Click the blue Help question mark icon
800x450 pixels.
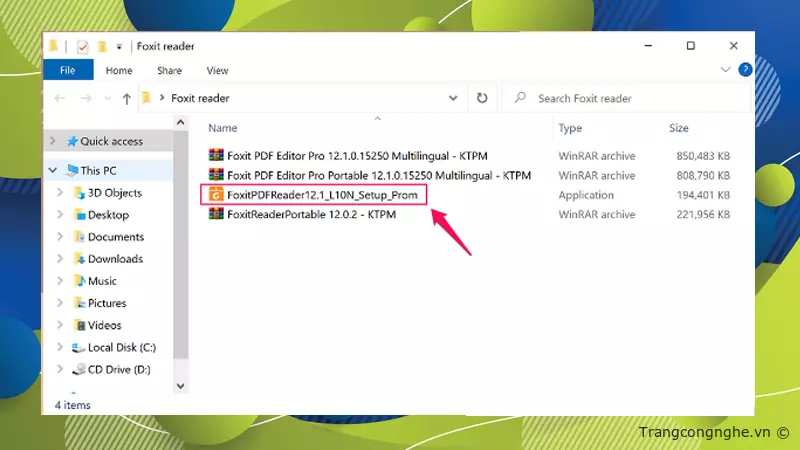pyautogui.click(x=744, y=70)
